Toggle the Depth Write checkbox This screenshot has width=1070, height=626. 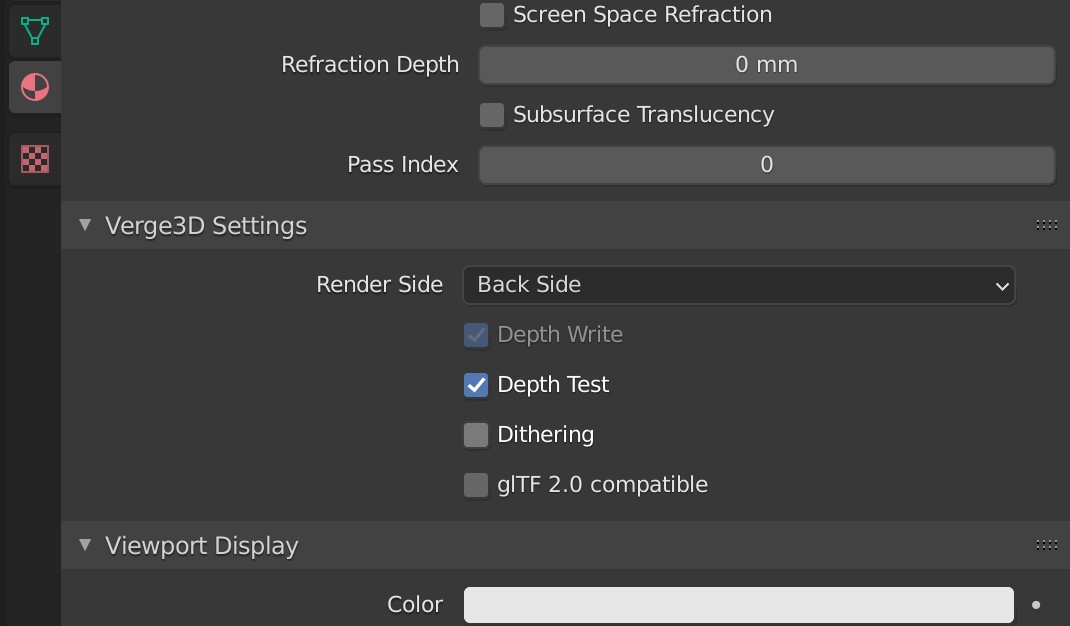[x=476, y=335]
